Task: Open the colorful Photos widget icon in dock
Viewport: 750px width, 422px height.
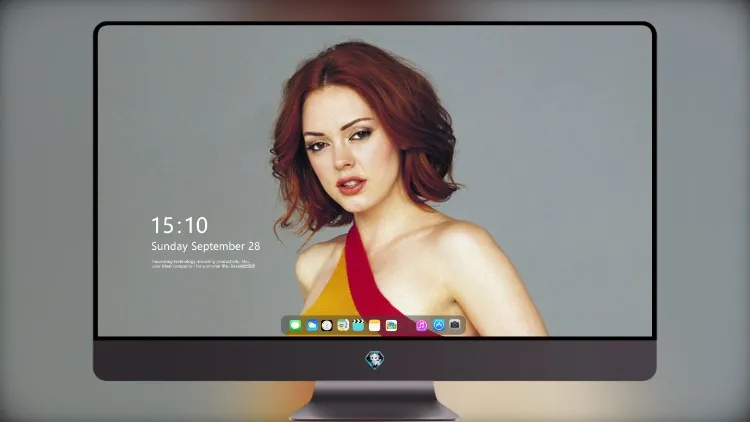Action: [x=391, y=325]
